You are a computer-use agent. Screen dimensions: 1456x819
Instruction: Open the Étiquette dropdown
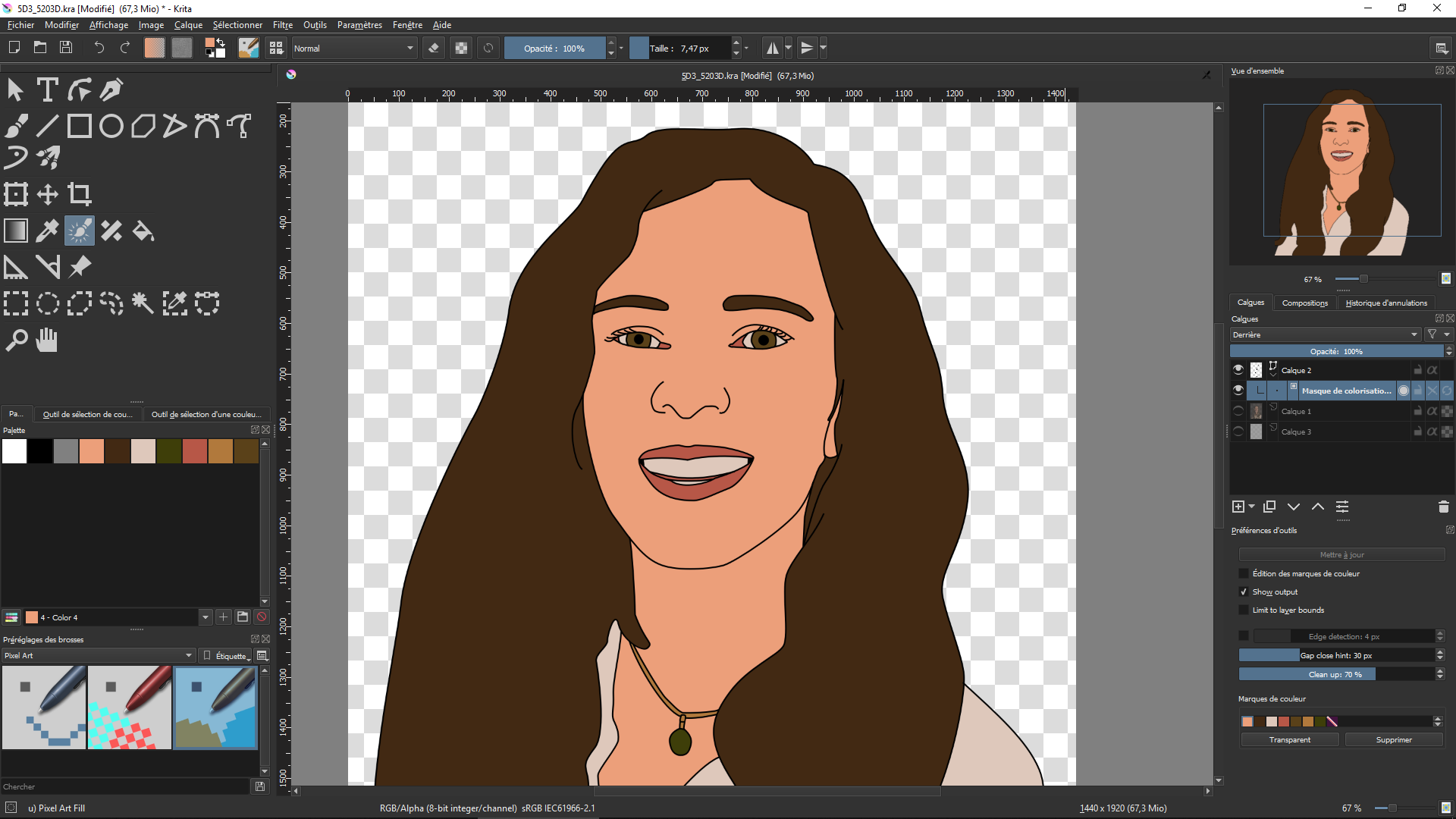click(x=227, y=655)
